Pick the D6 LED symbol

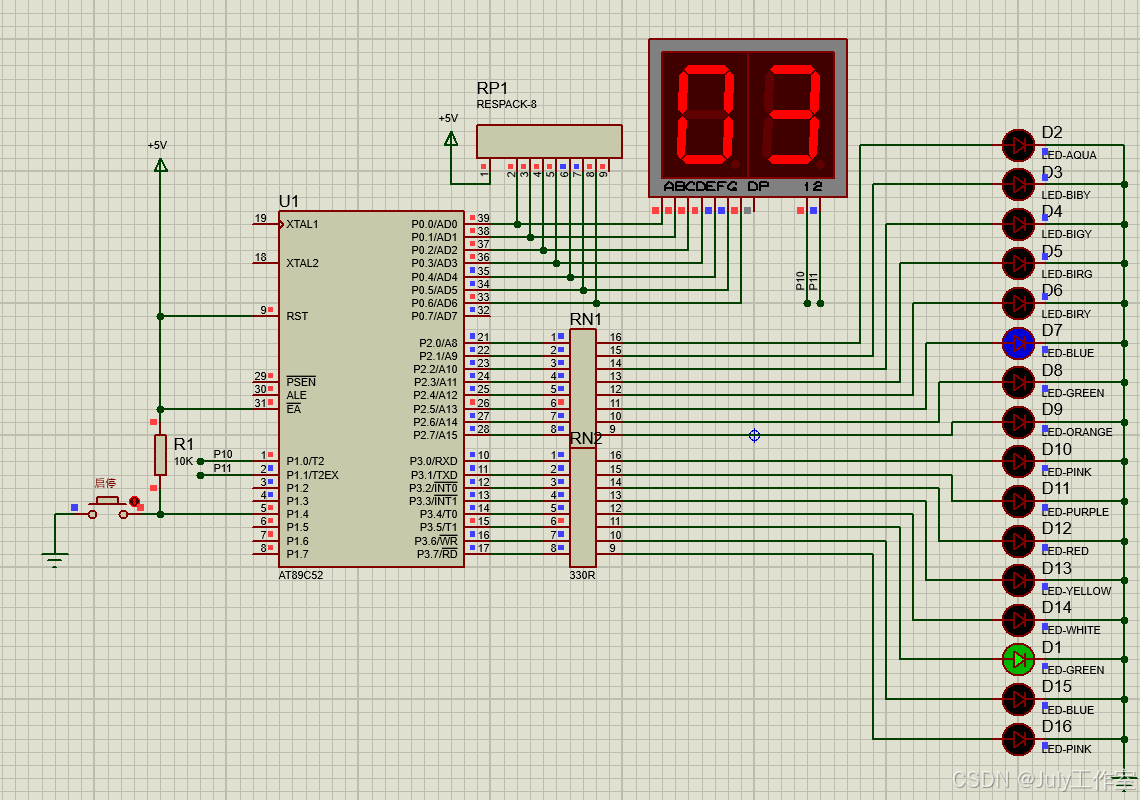point(1018,303)
